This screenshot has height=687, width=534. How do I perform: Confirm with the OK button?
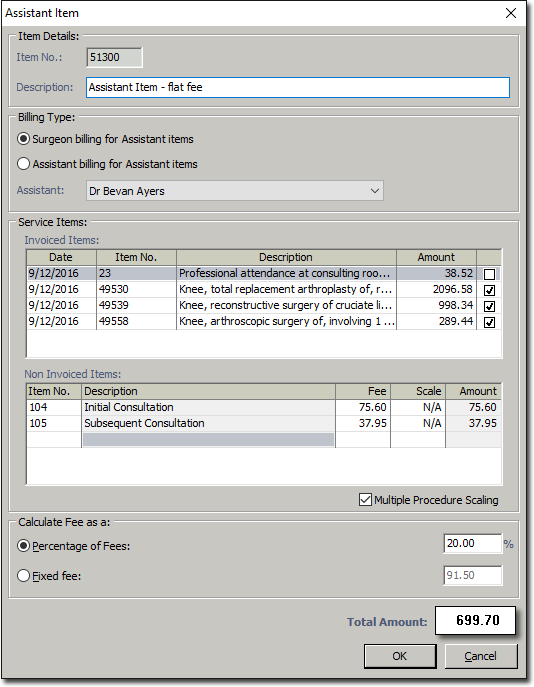(x=400, y=656)
